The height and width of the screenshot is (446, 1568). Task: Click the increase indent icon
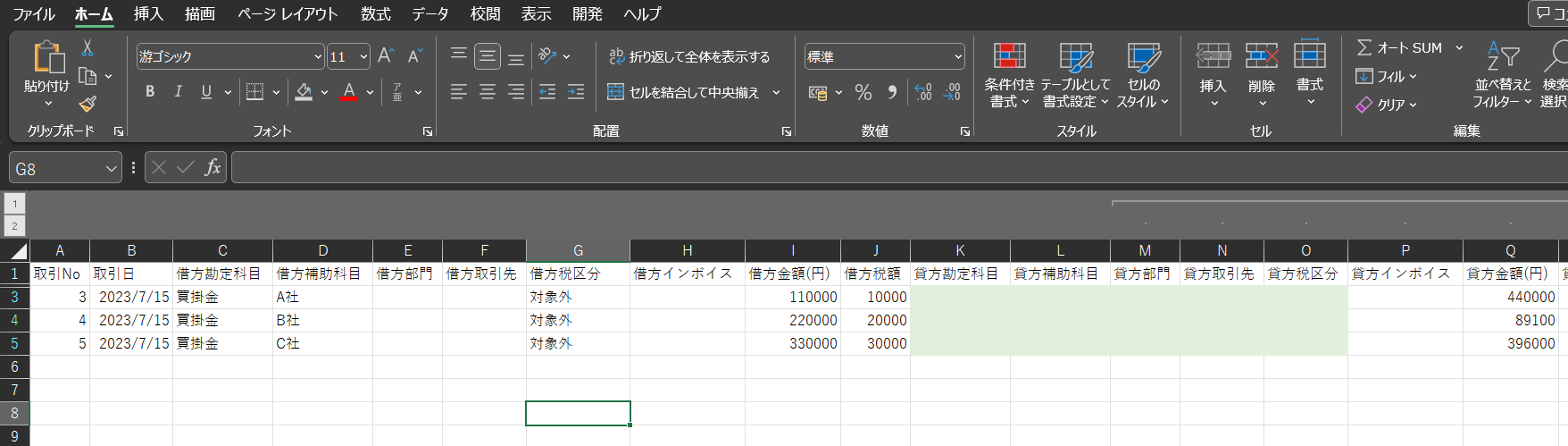[576, 92]
